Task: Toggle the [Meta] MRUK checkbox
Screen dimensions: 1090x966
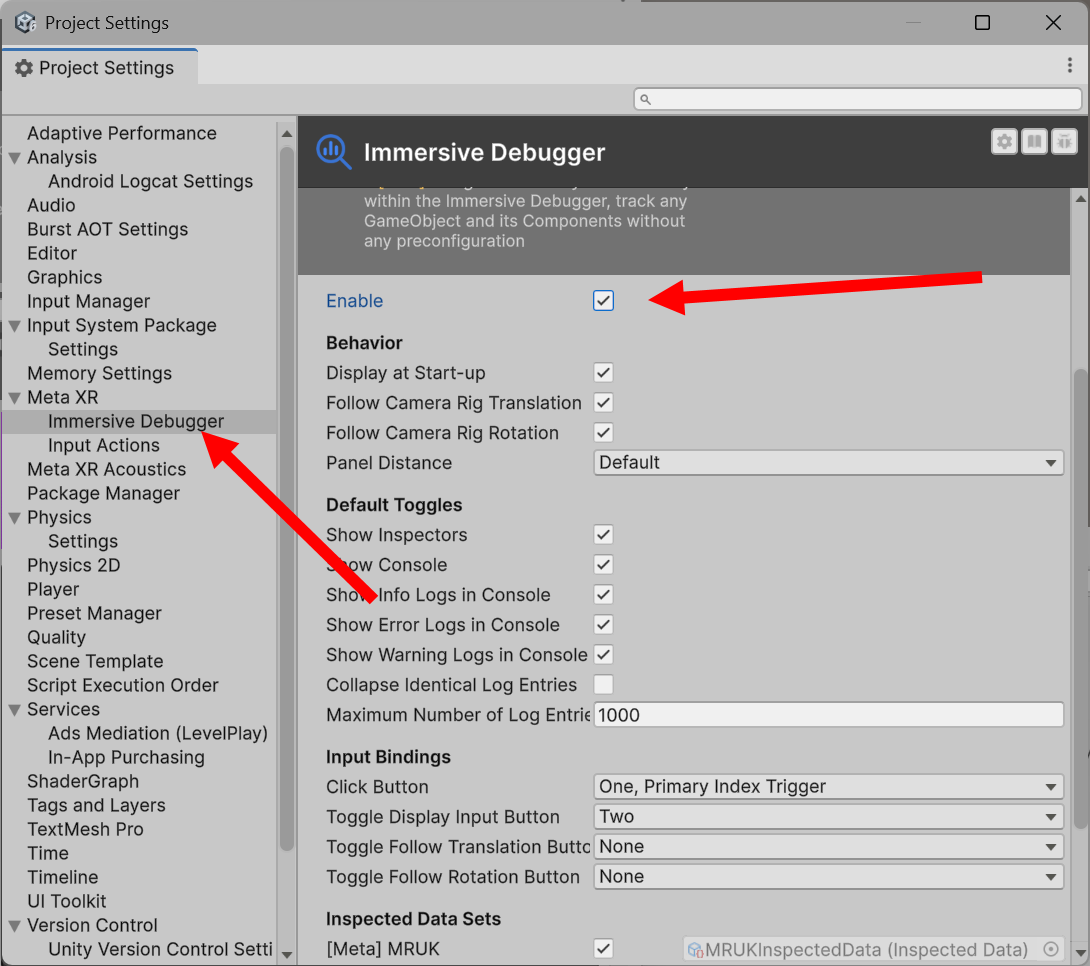Action: 603,949
